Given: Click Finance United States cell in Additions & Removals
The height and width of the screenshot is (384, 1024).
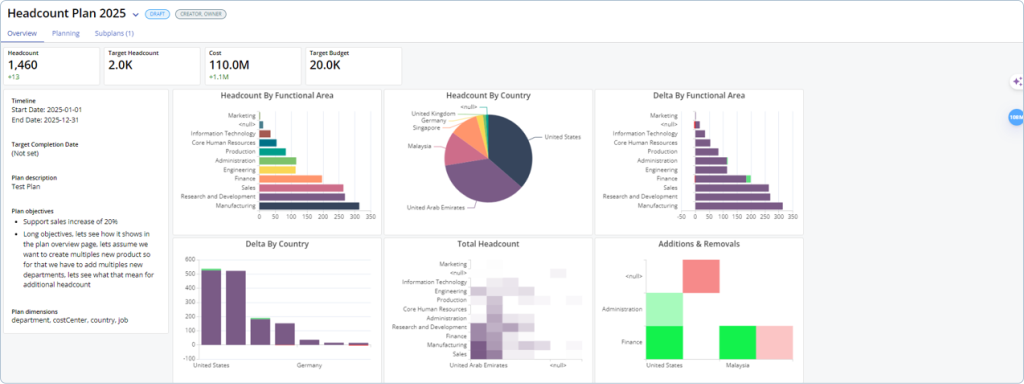Looking at the screenshot, I should tap(664, 342).
